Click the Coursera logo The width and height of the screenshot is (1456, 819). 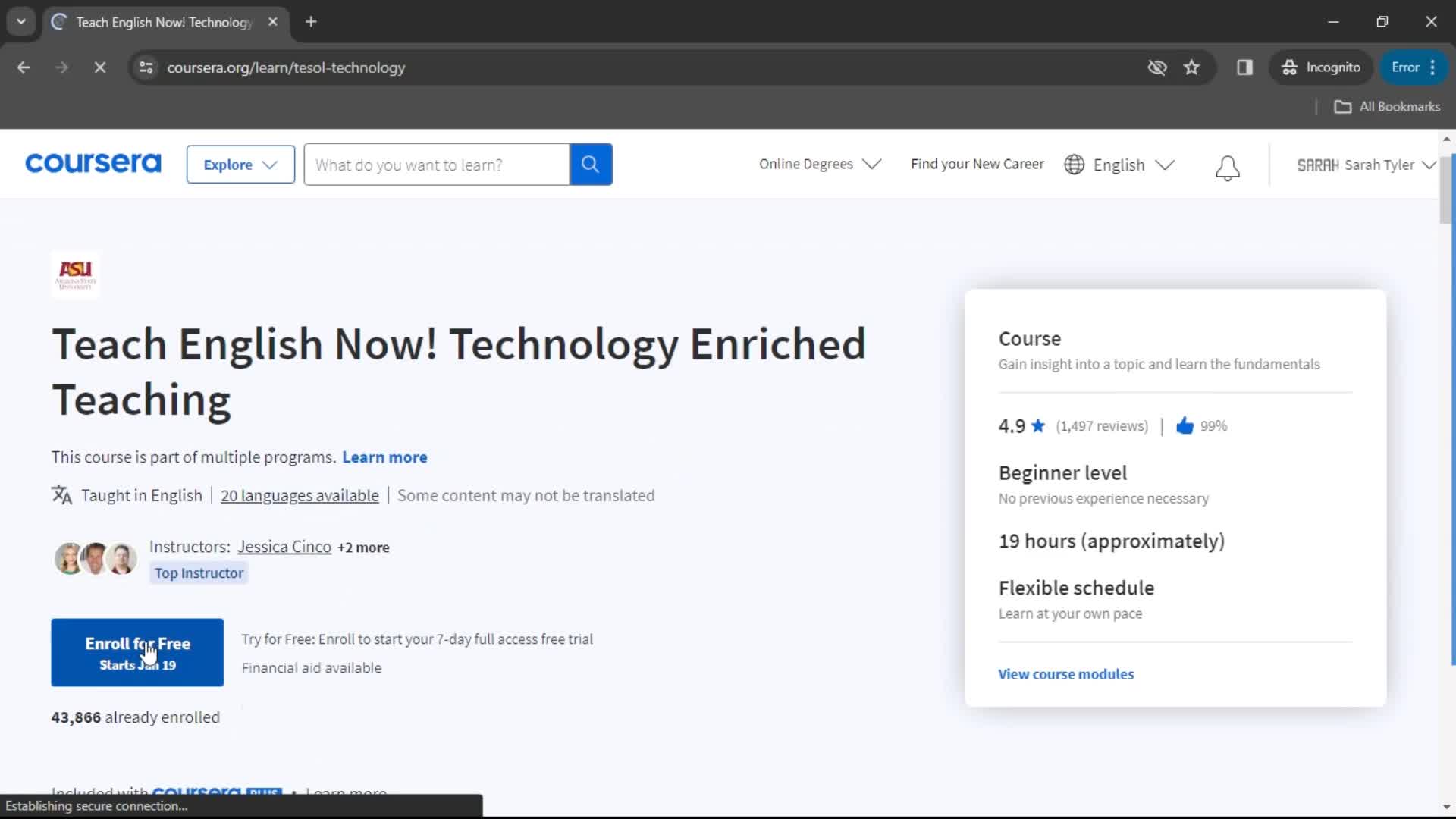(x=93, y=164)
